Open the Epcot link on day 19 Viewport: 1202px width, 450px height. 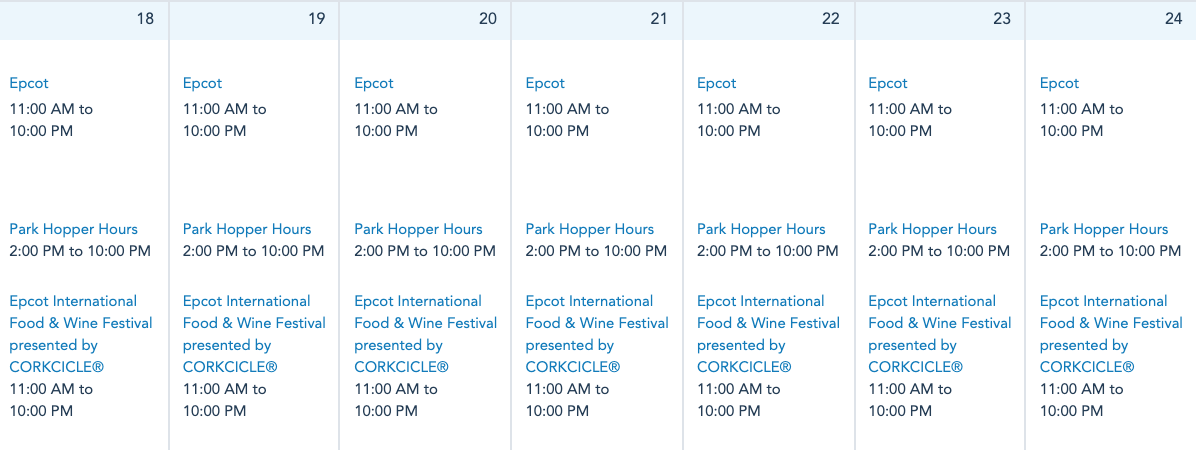click(202, 83)
